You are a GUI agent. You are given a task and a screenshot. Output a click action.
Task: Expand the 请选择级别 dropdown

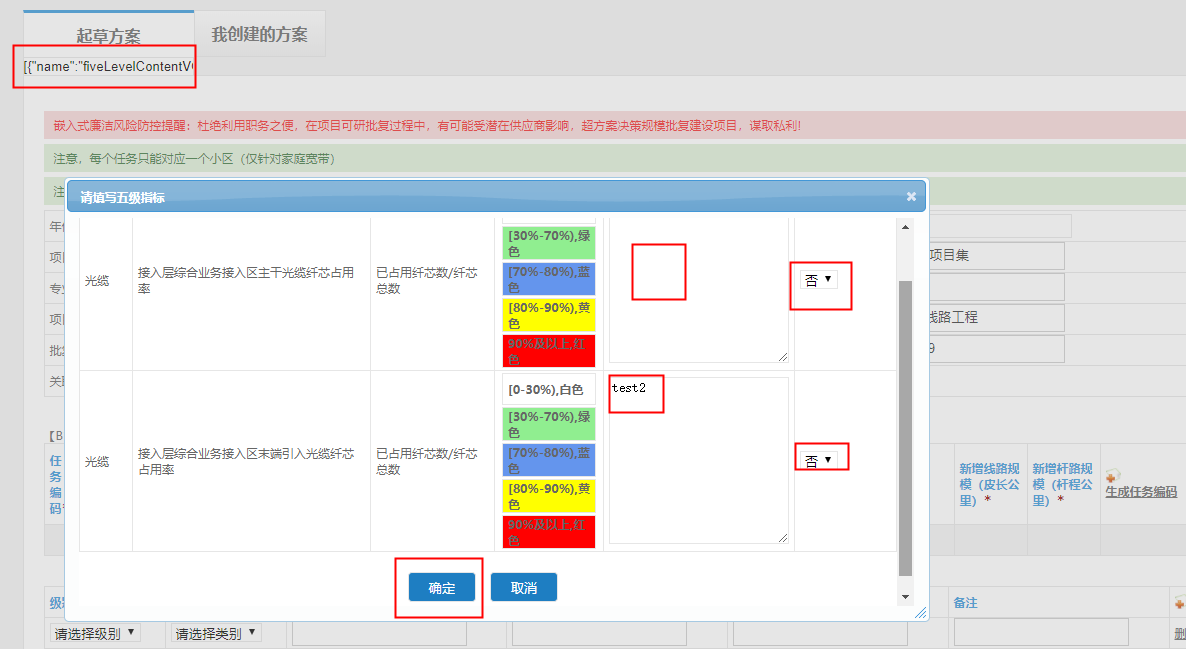pyautogui.click(x=95, y=631)
